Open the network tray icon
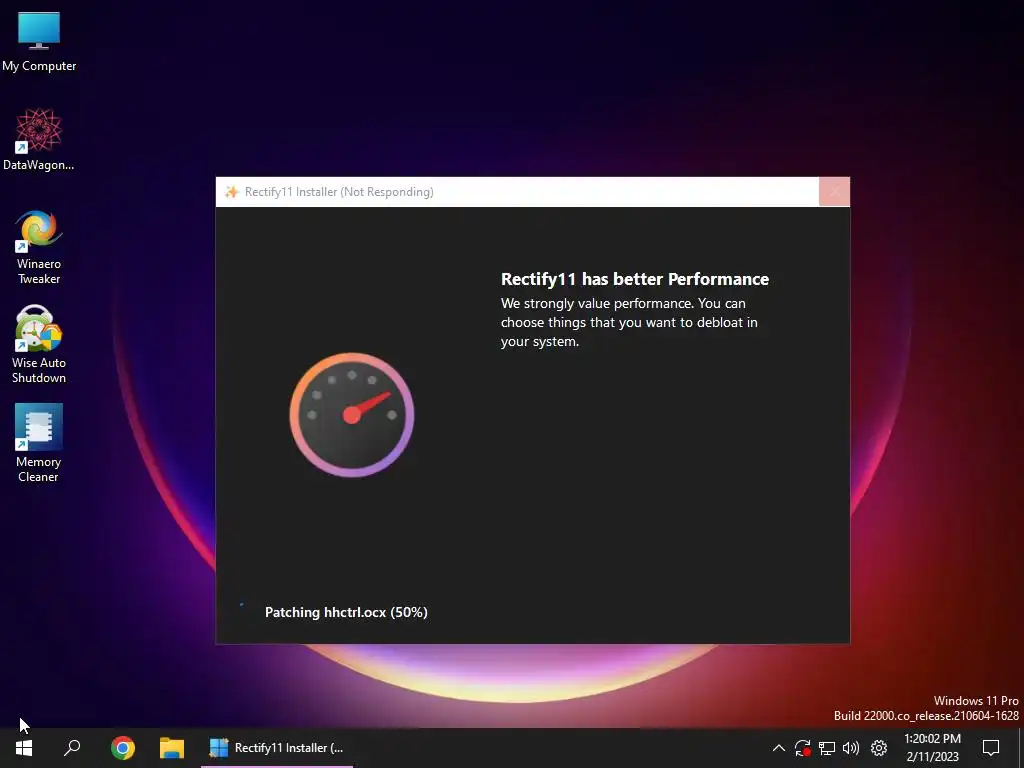1024x768 pixels. coord(827,748)
